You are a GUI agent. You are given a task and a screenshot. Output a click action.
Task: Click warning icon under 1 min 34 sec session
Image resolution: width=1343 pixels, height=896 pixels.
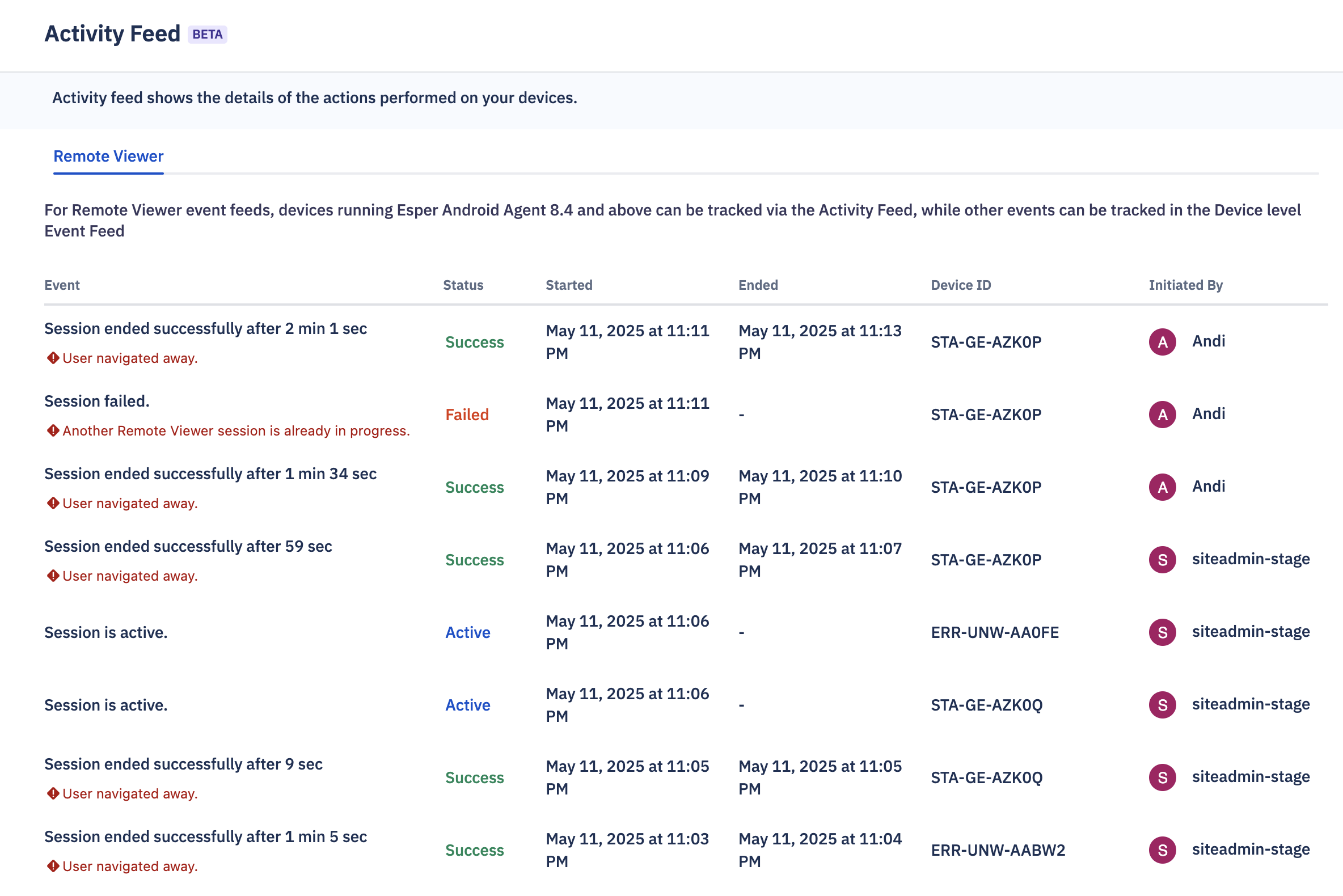coord(53,503)
